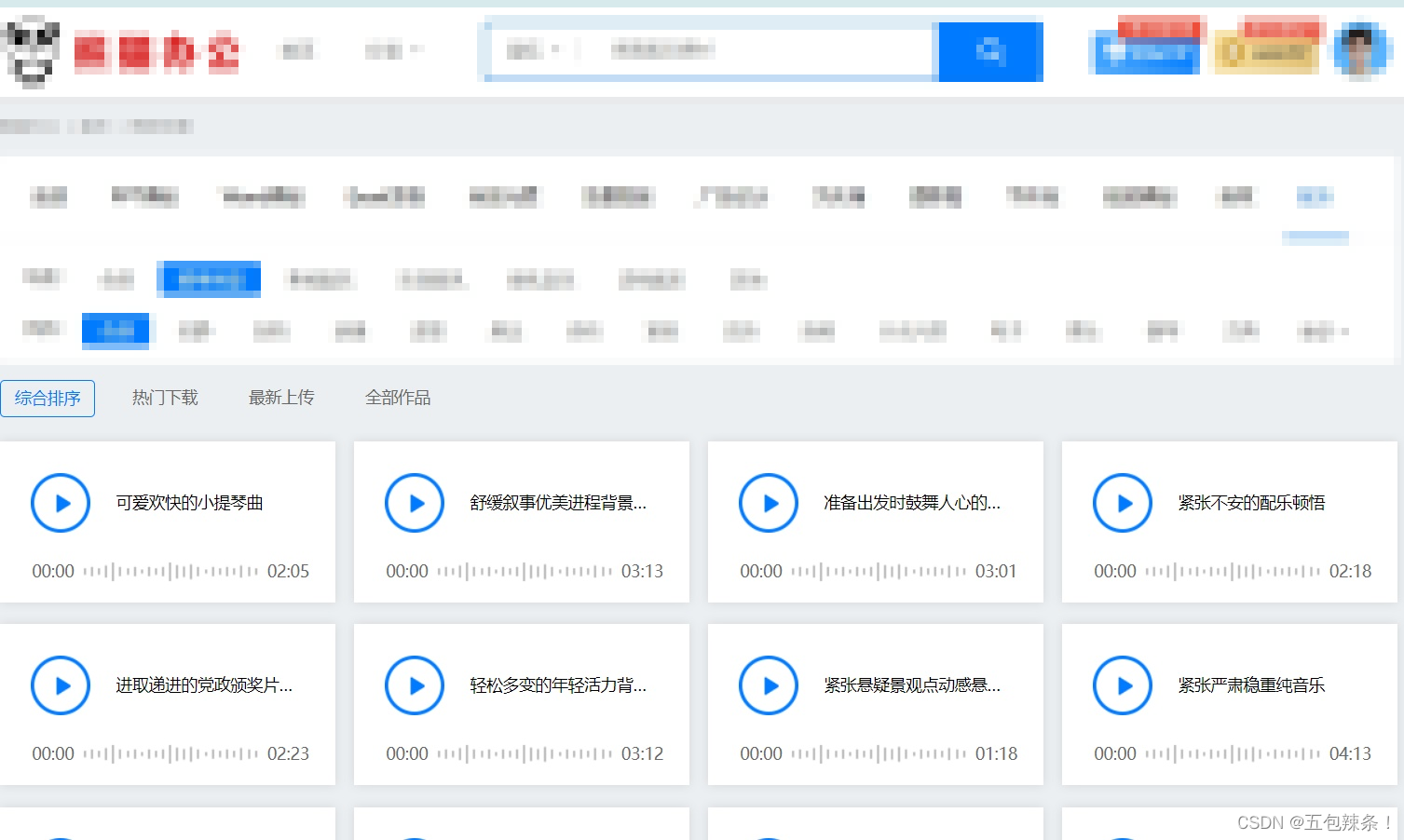The width and height of the screenshot is (1404, 840).
Task: Seek the waveform of 紧张不安的配乐顿悟
Action: pos(1233,571)
